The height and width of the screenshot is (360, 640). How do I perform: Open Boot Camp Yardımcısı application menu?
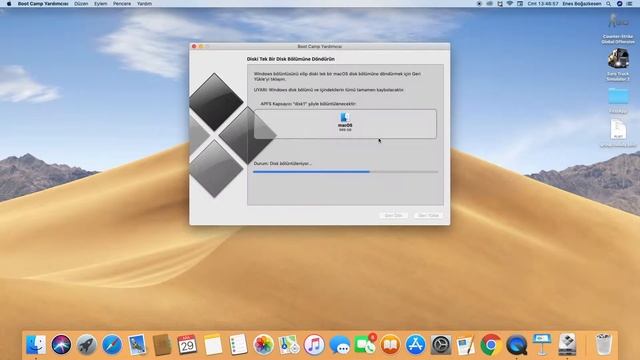click(43, 3)
